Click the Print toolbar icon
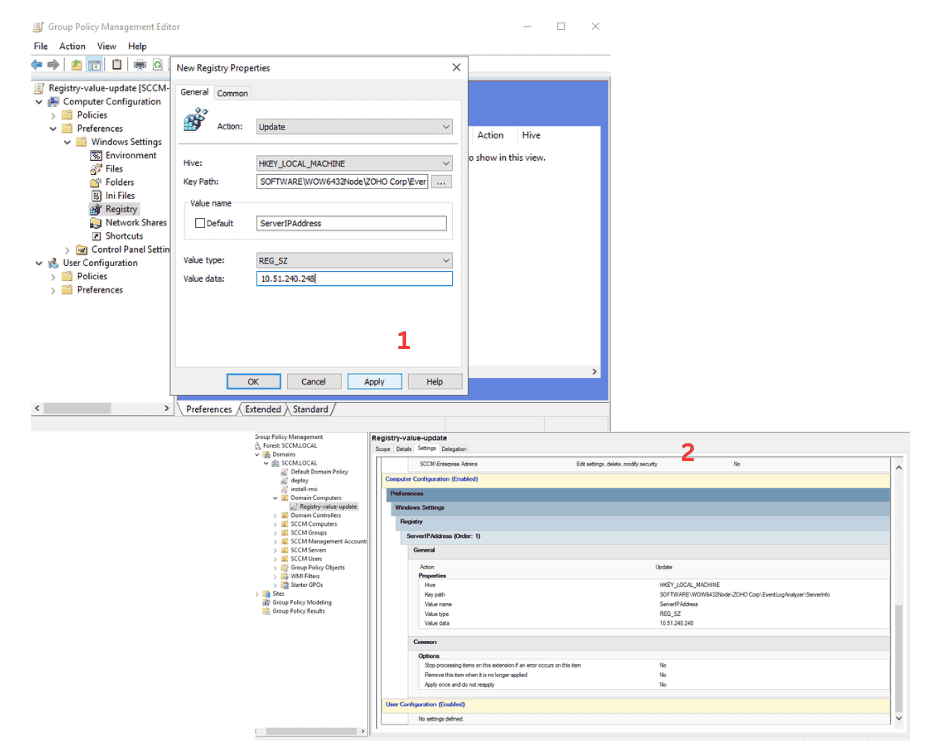The height and width of the screenshot is (756, 945). [x=141, y=64]
